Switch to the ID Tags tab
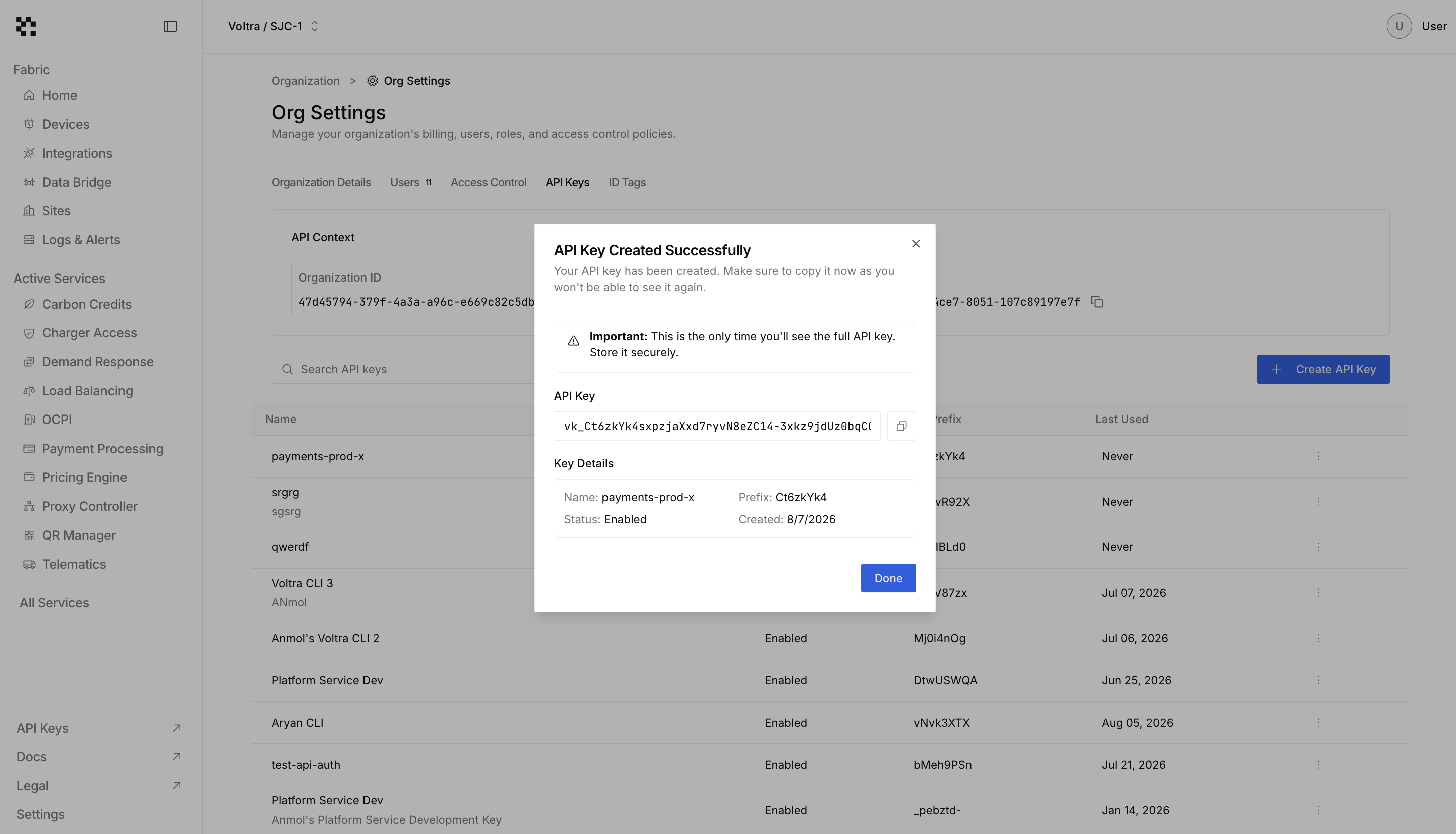 point(627,182)
